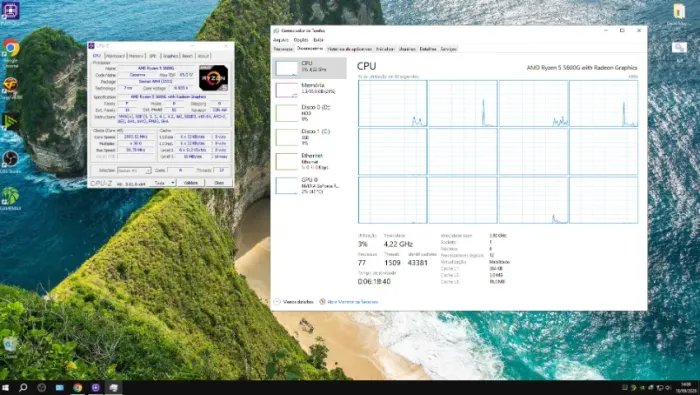Image resolution: width=700 pixels, height=395 pixels.
Task: Select Disco 0 (D:) in performance sidebar
Action: 309,113
